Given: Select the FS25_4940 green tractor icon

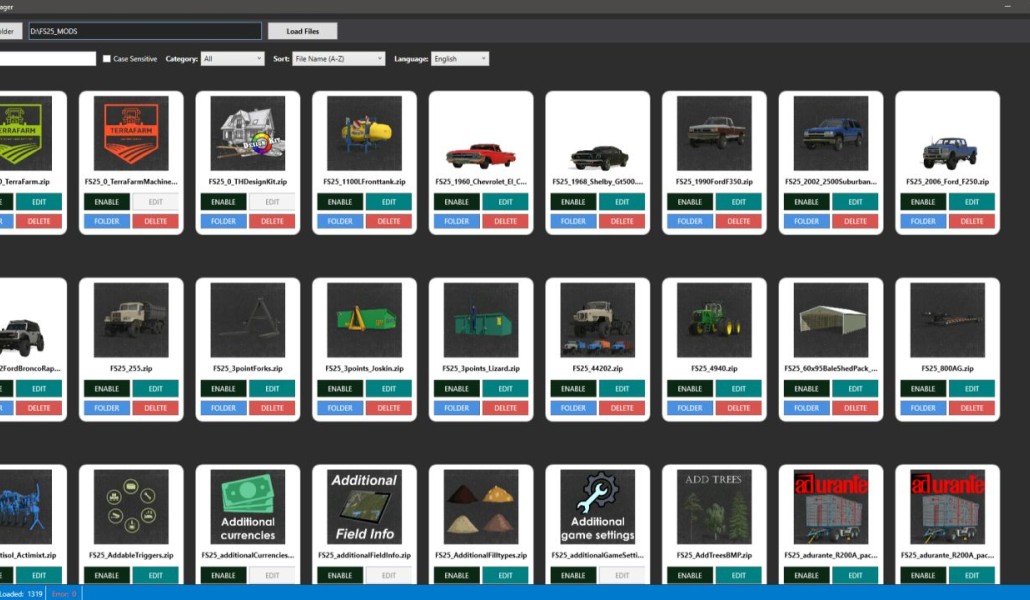Looking at the screenshot, I should (714, 320).
